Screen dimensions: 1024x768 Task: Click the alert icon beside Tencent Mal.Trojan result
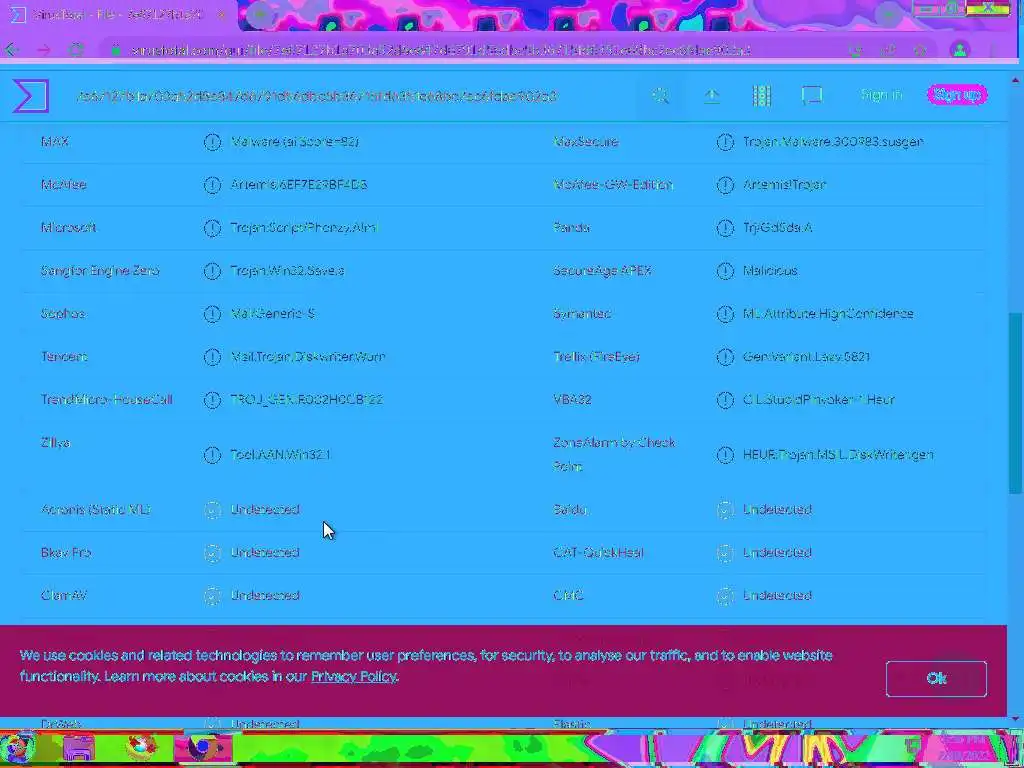click(212, 357)
